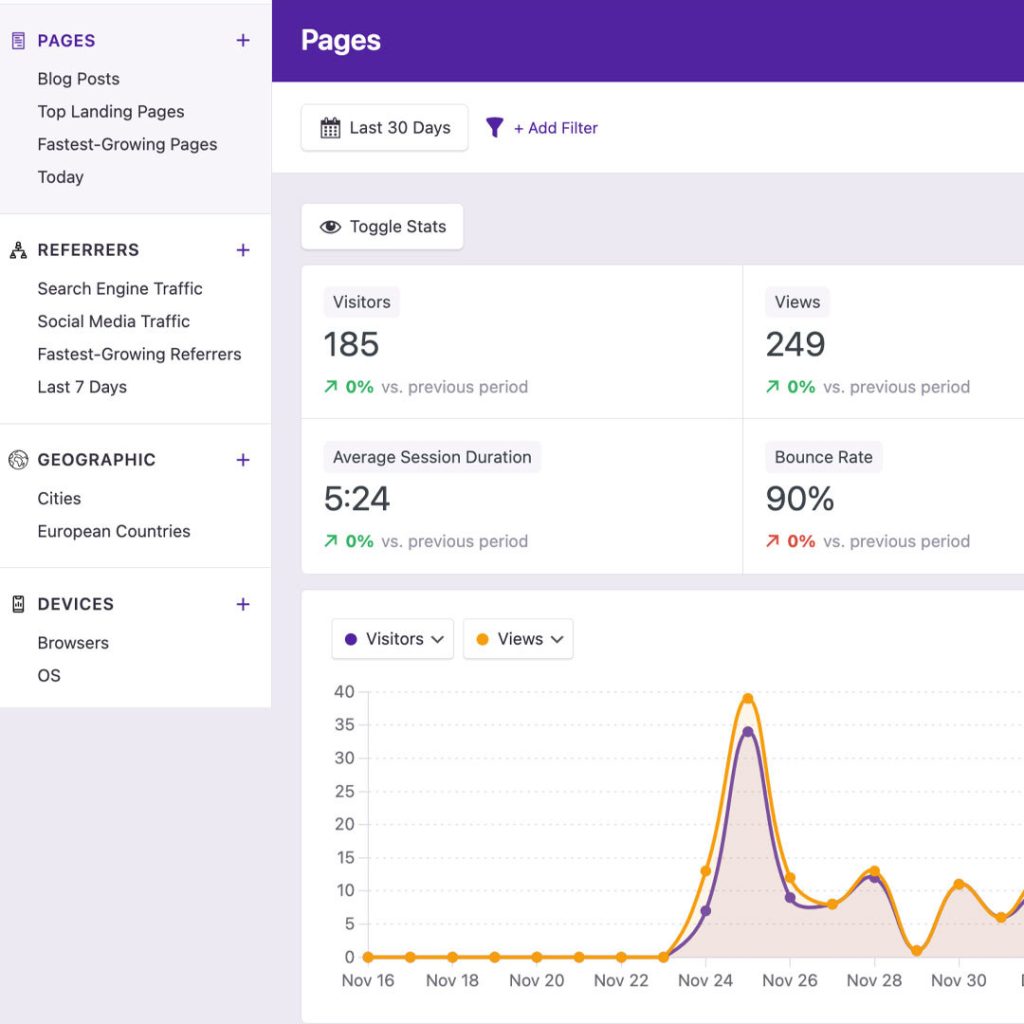
Task: Go to Search Engine Traffic report
Action: click(x=120, y=289)
